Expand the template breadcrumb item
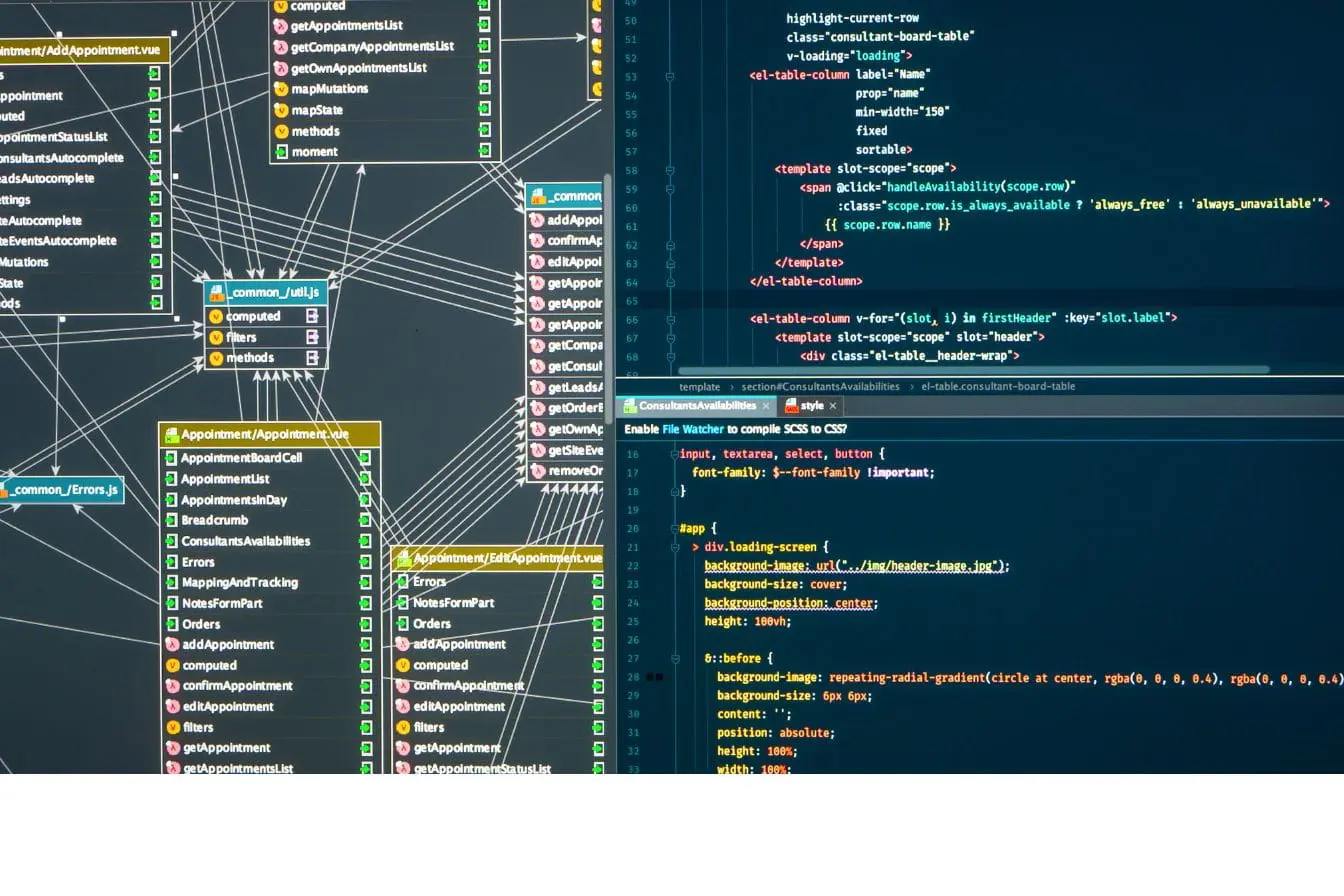 point(699,386)
